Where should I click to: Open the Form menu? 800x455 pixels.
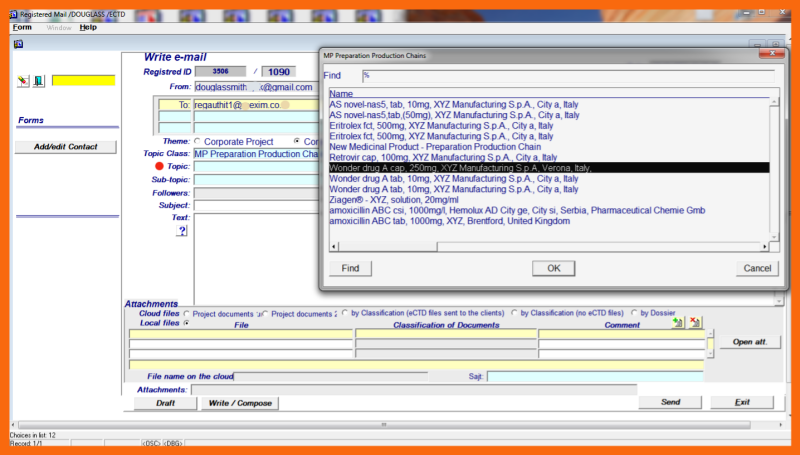coord(22,27)
